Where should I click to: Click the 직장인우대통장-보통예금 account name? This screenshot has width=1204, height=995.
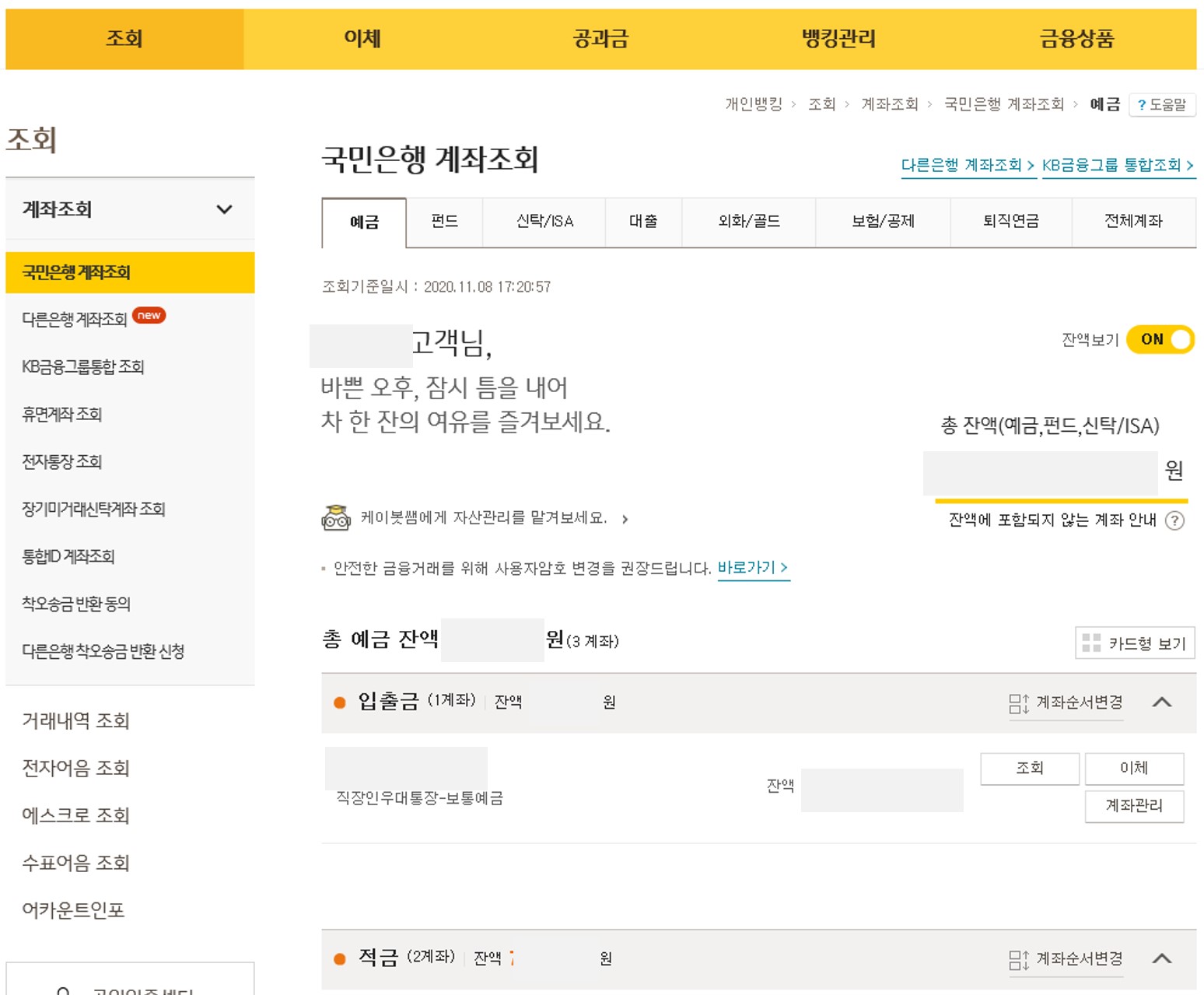coord(420,798)
